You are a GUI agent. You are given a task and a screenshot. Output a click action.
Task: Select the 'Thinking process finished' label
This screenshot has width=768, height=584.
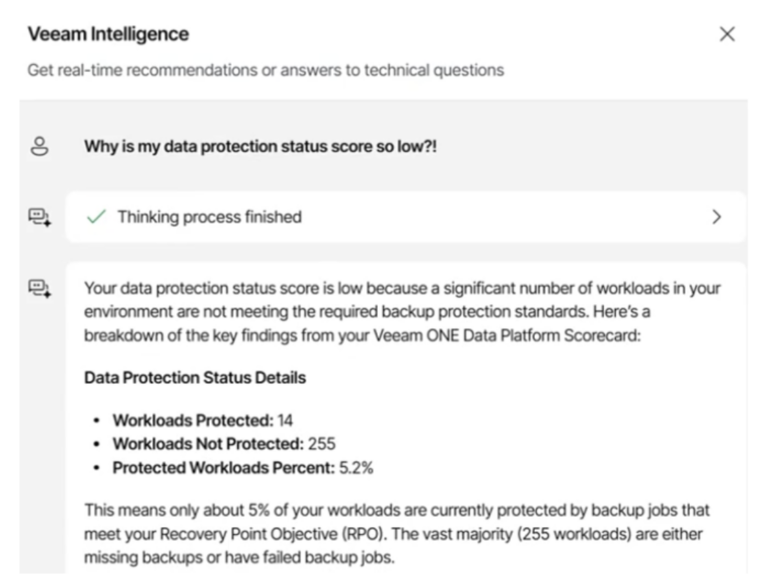[209, 217]
